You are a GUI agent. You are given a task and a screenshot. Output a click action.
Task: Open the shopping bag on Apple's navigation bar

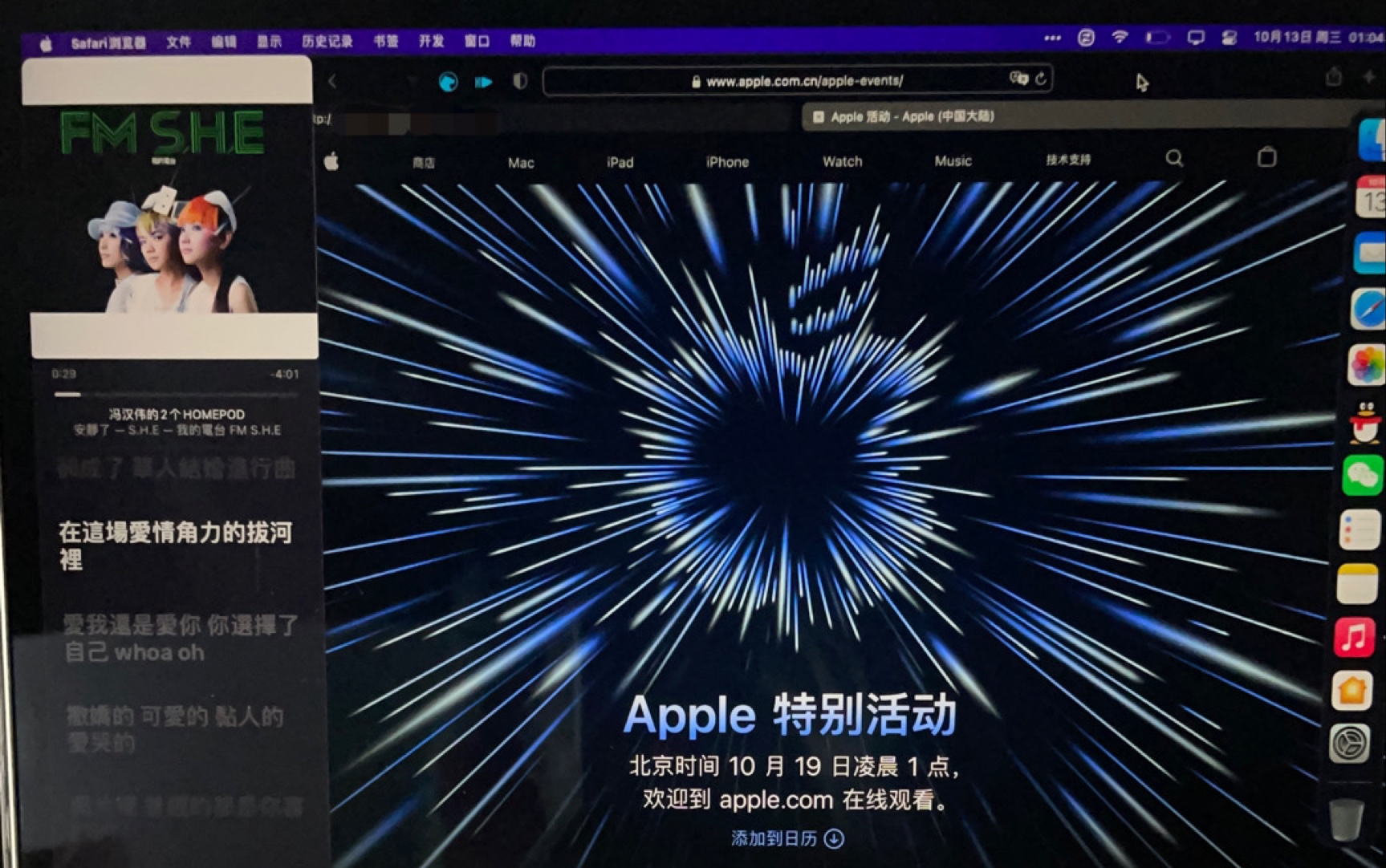point(1268,157)
